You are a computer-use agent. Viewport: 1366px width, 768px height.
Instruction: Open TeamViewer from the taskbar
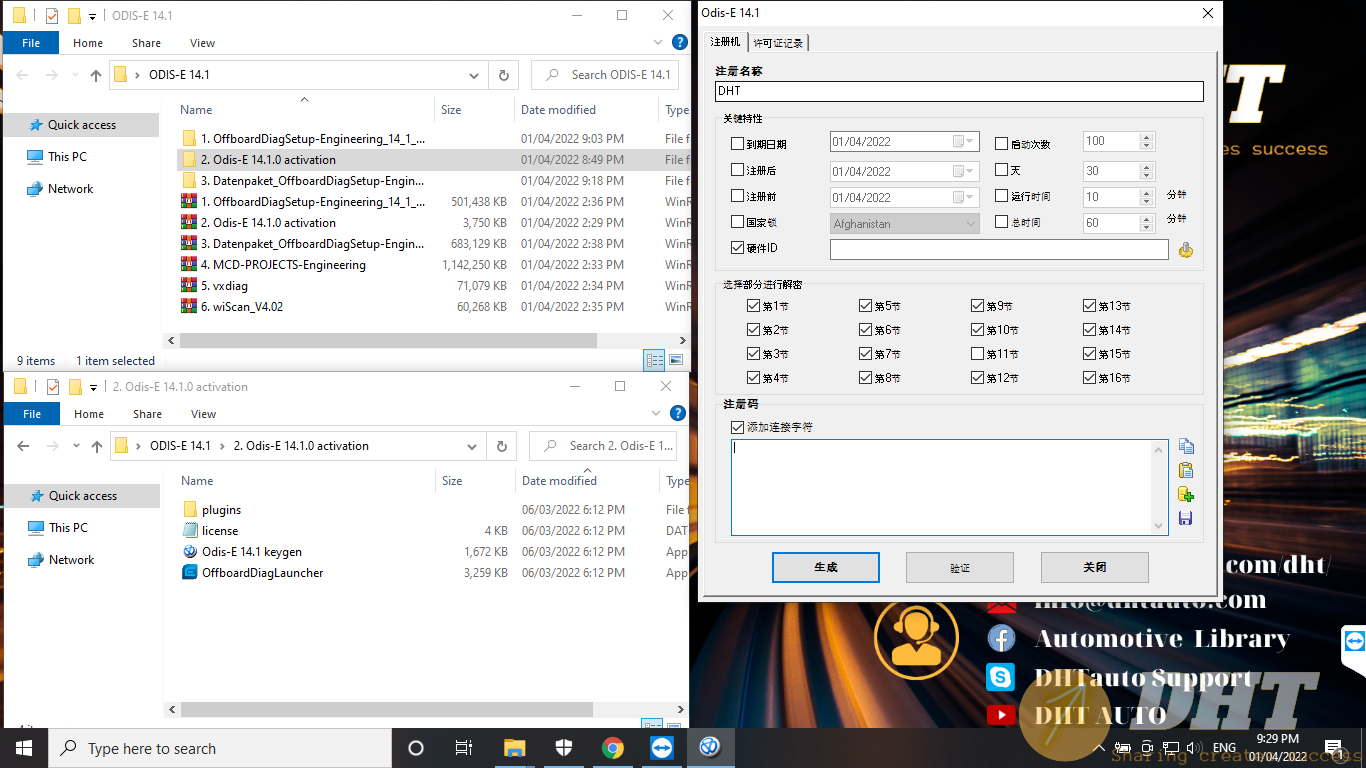pyautogui.click(x=662, y=748)
